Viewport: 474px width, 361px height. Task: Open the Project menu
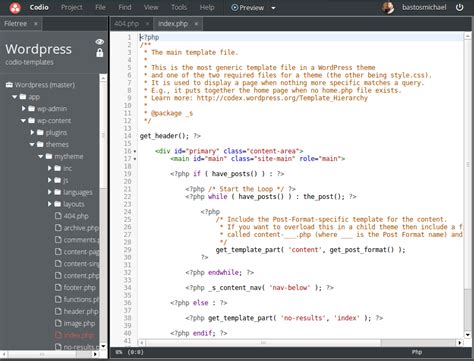tap(72, 7)
